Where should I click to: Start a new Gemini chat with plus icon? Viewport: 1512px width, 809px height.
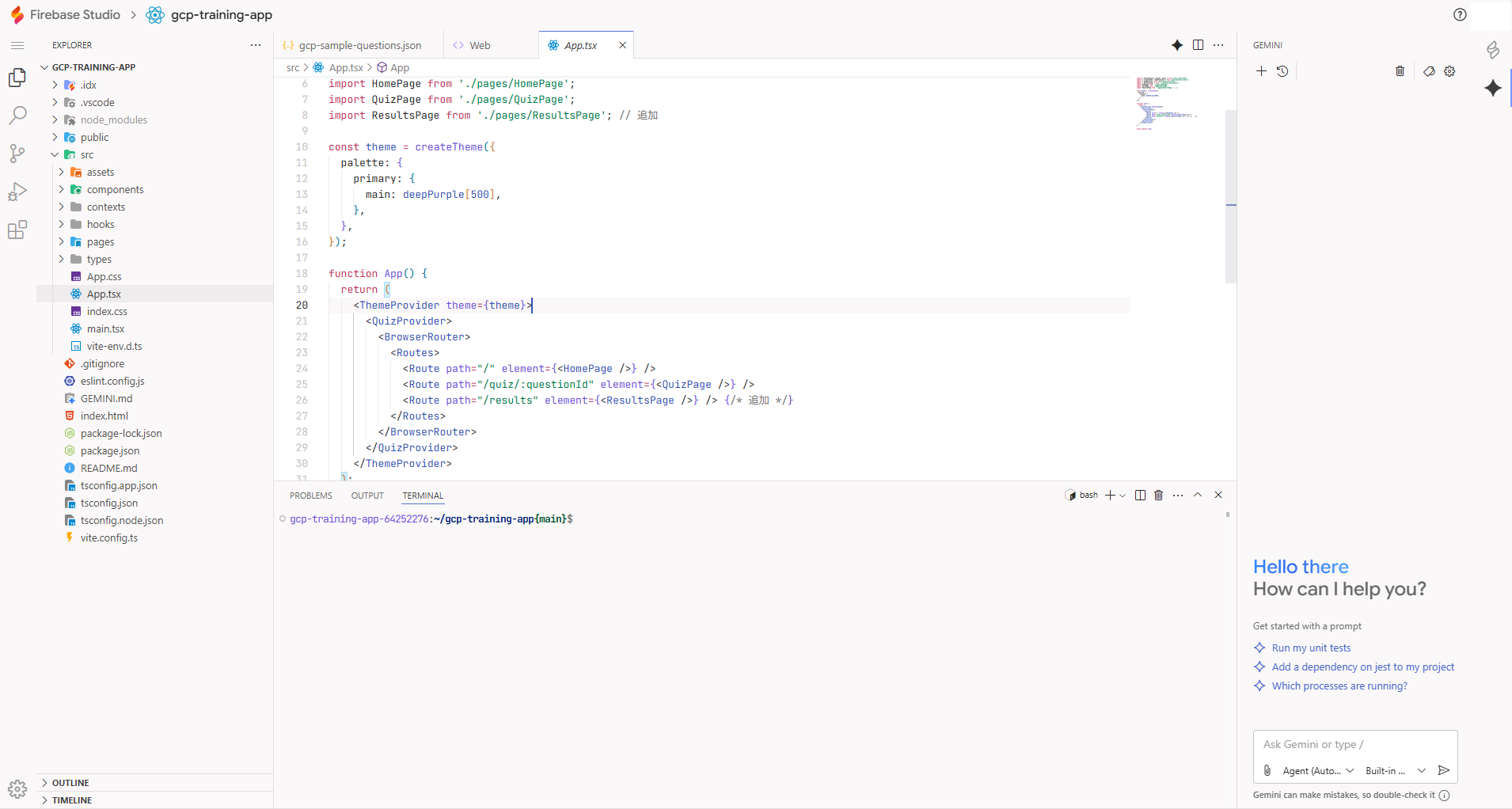pos(1261,71)
